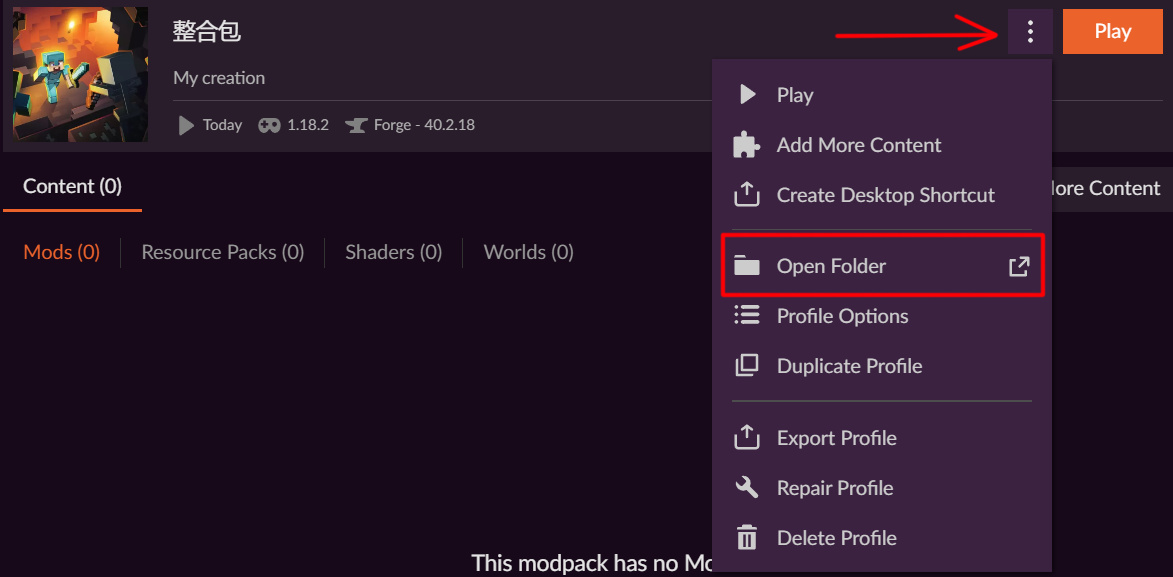Open the Shaders tab
Screen dimensions: 1173x577
click(393, 252)
